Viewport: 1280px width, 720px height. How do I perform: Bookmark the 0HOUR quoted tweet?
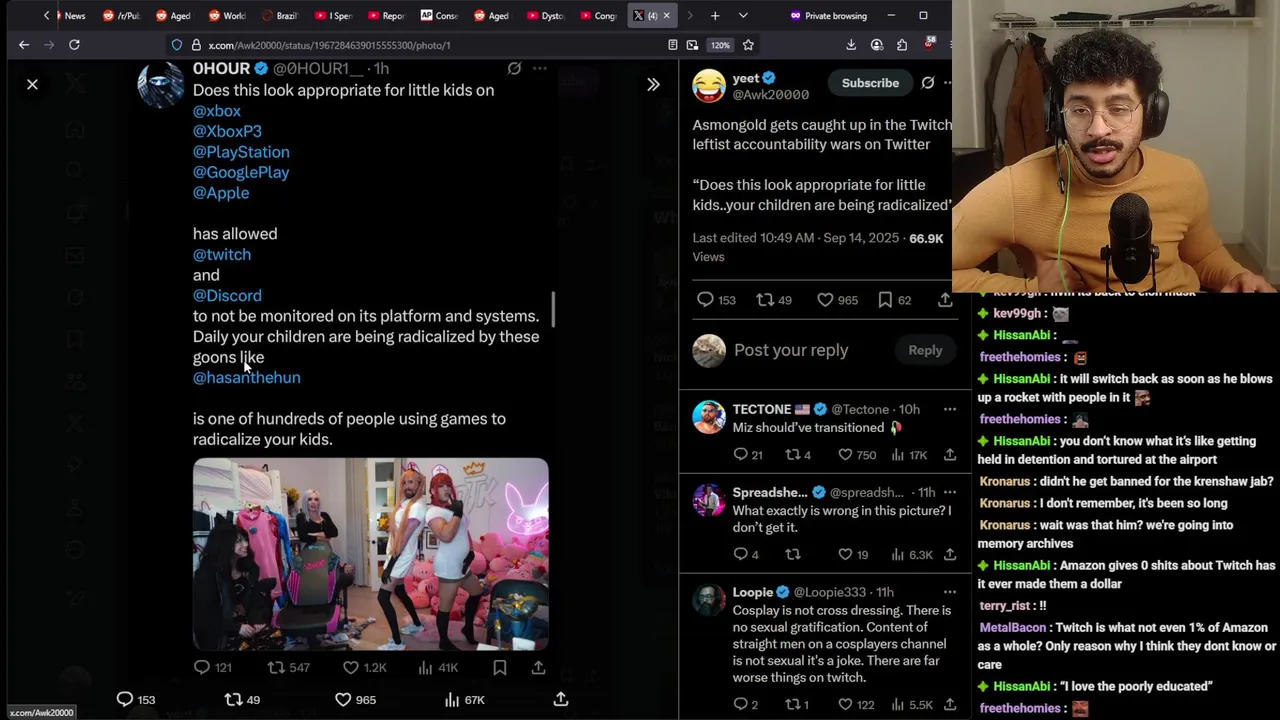click(x=500, y=667)
